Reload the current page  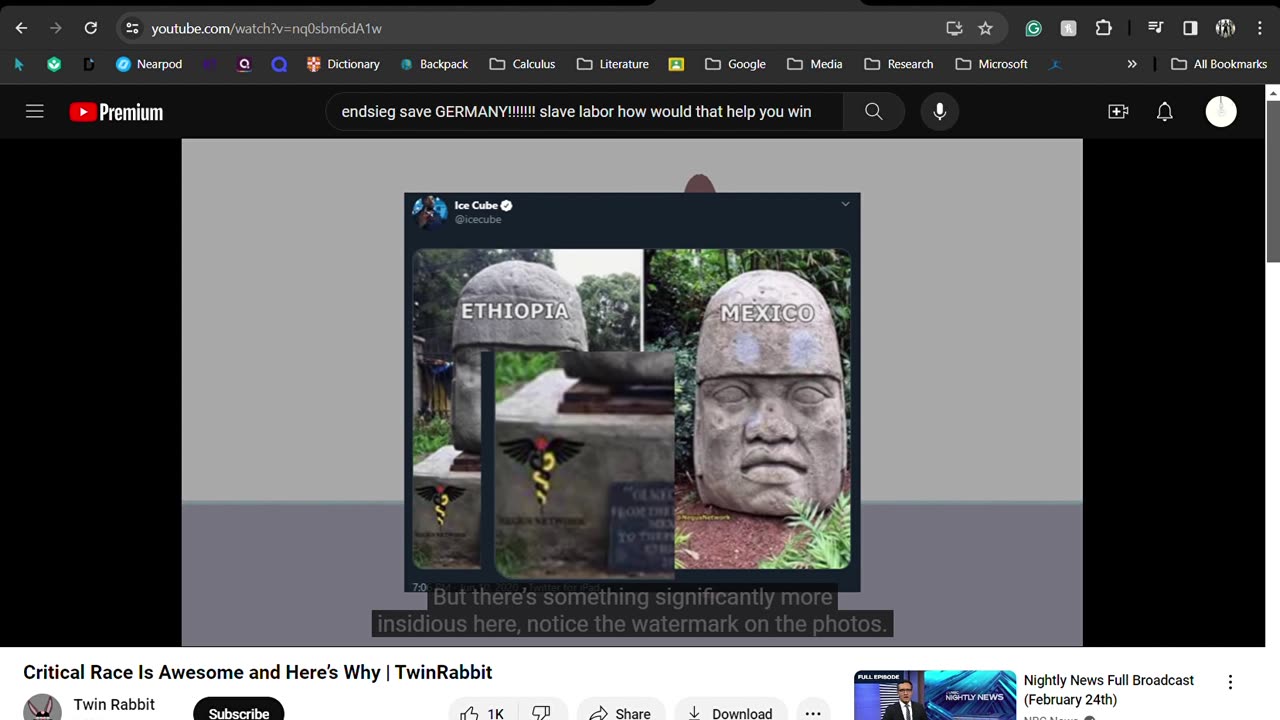point(91,28)
